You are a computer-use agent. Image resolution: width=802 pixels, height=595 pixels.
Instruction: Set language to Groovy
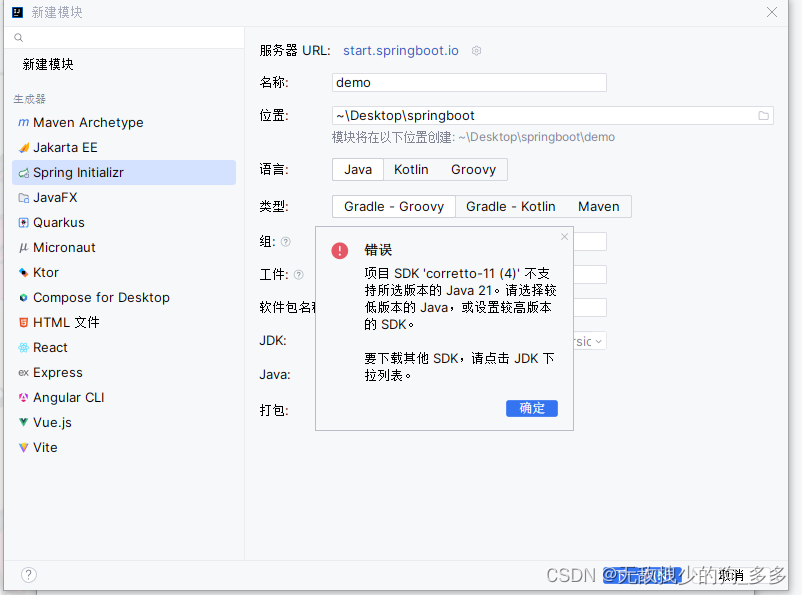tap(473, 170)
